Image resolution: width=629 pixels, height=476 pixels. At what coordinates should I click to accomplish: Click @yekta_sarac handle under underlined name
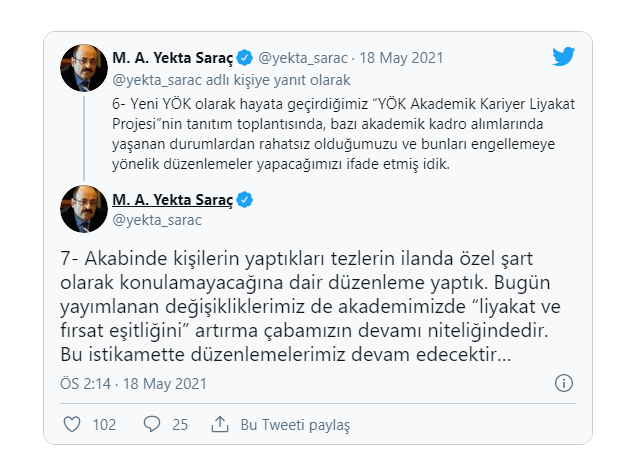point(157,220)
